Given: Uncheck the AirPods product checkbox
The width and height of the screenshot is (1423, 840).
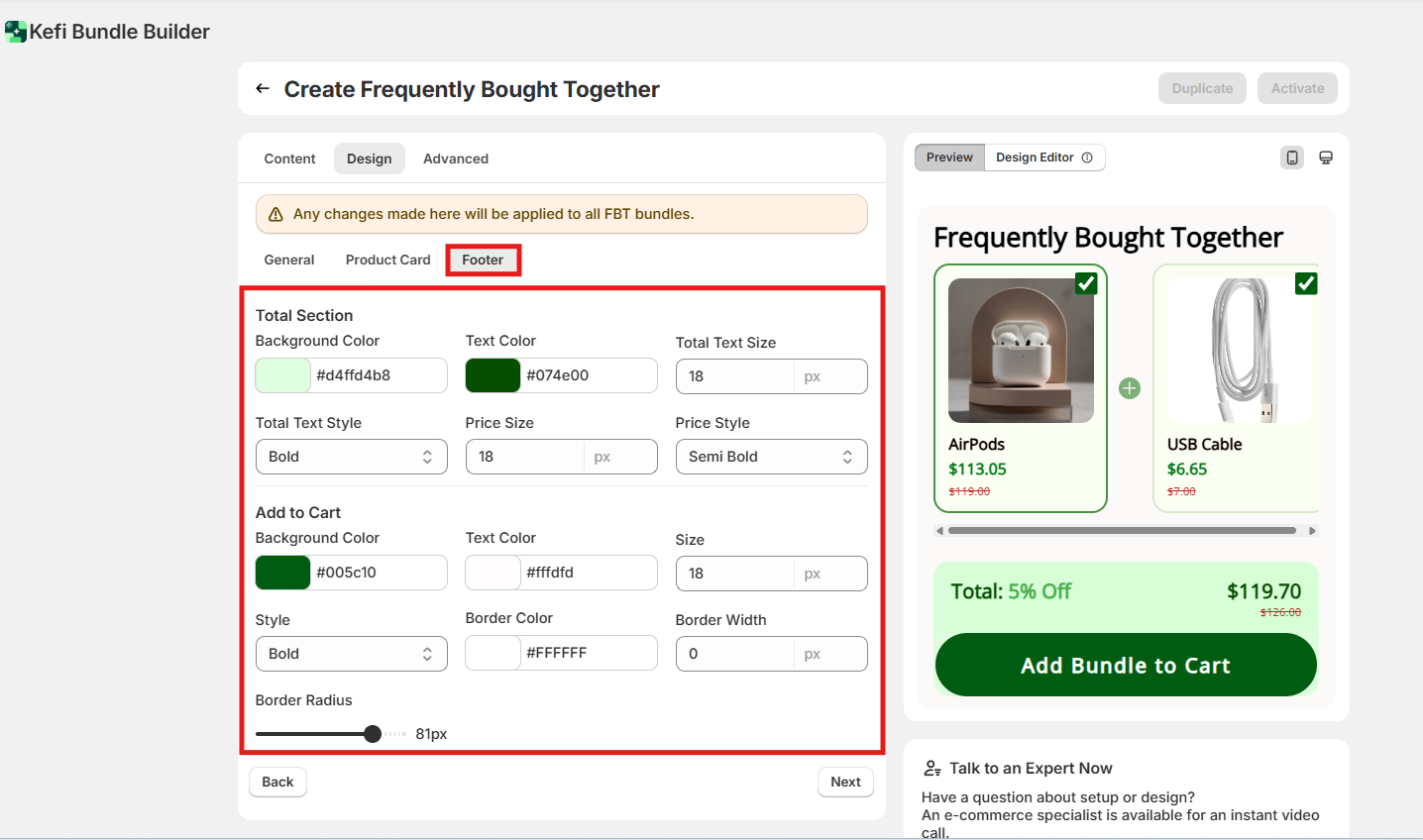Looking at the screenshot, I should 1086,283.
